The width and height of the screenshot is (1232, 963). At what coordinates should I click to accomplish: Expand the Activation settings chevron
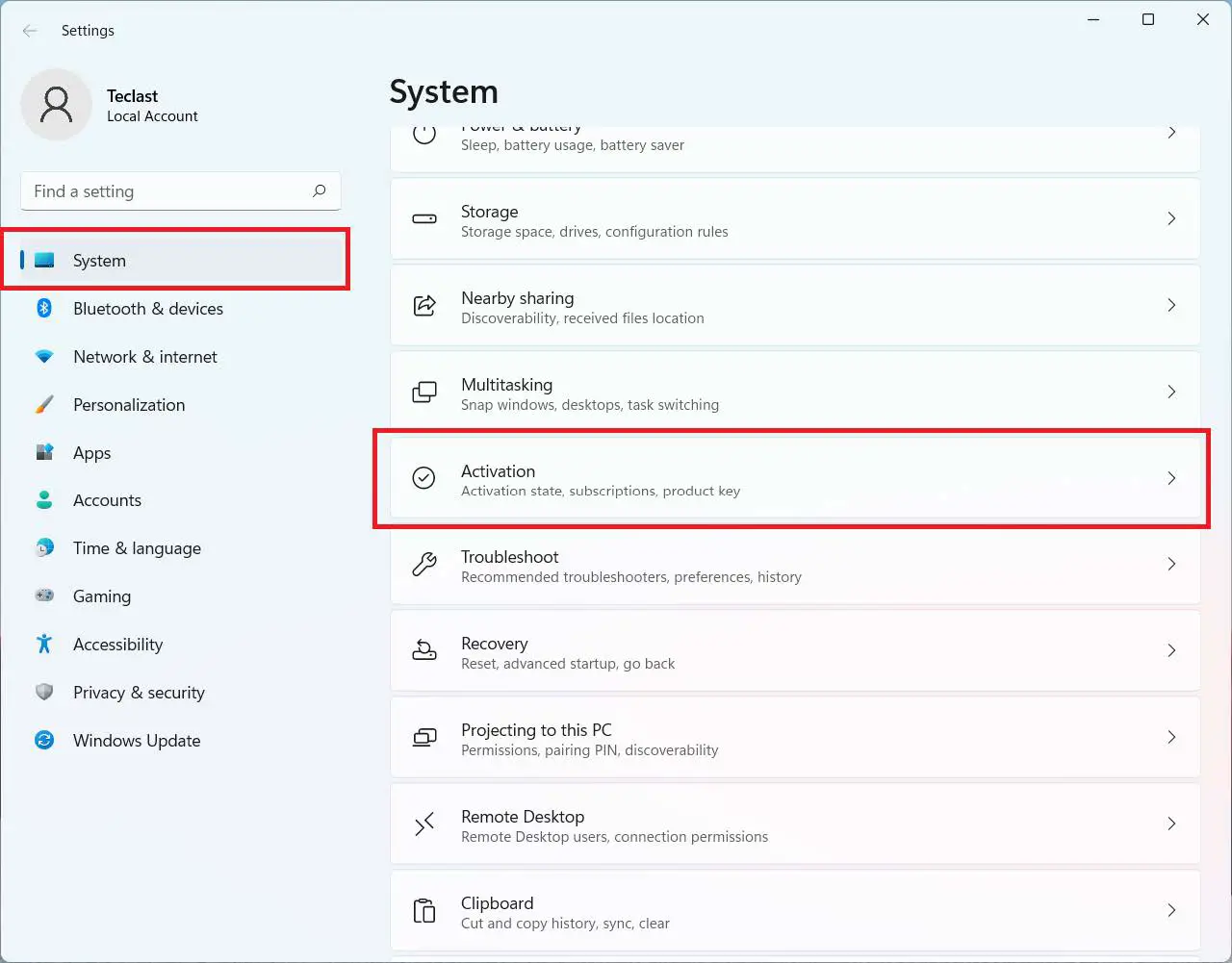[1171, 478]
